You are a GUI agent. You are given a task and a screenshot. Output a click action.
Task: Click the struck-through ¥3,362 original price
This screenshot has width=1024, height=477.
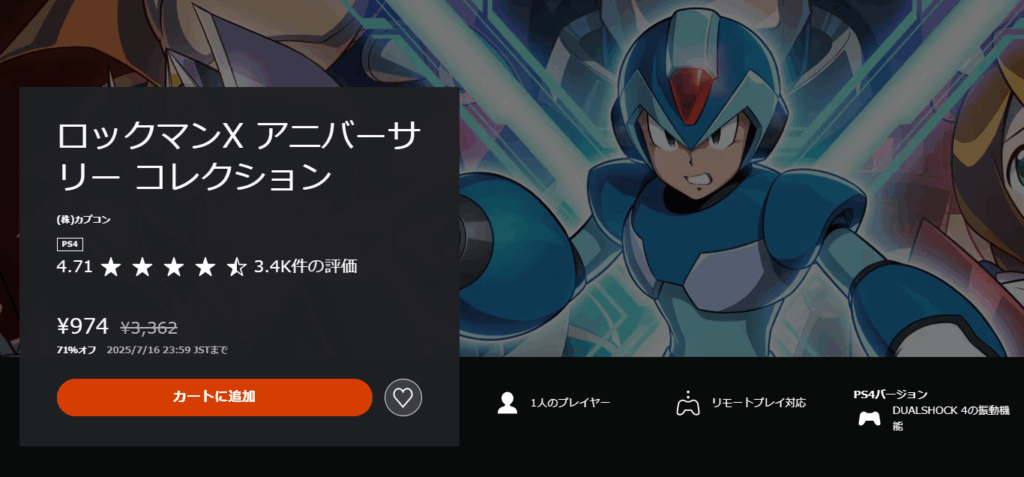[x=149, y=327]
